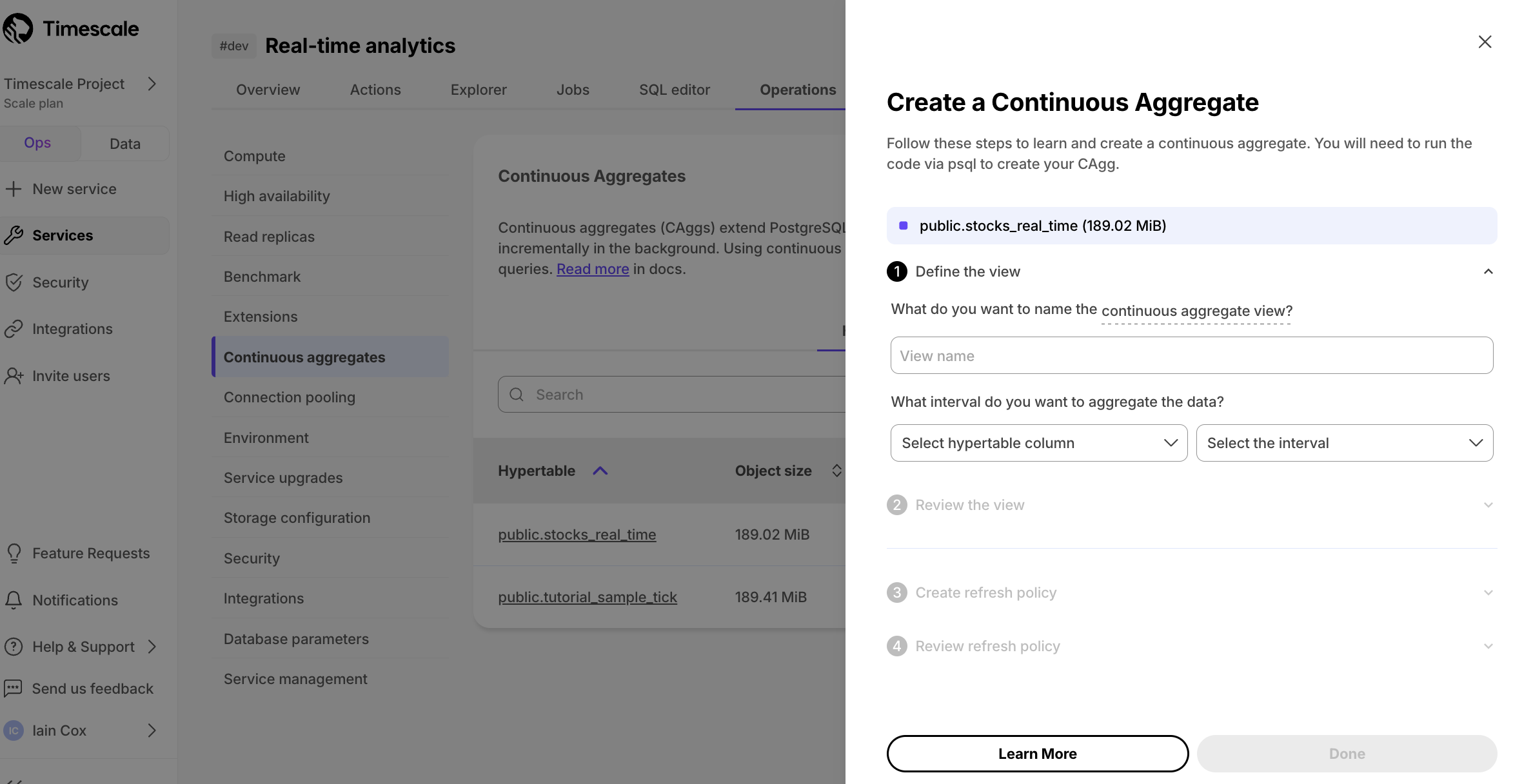
Task: Open Benchmark in operations menu
Action: tap(330, 277)
